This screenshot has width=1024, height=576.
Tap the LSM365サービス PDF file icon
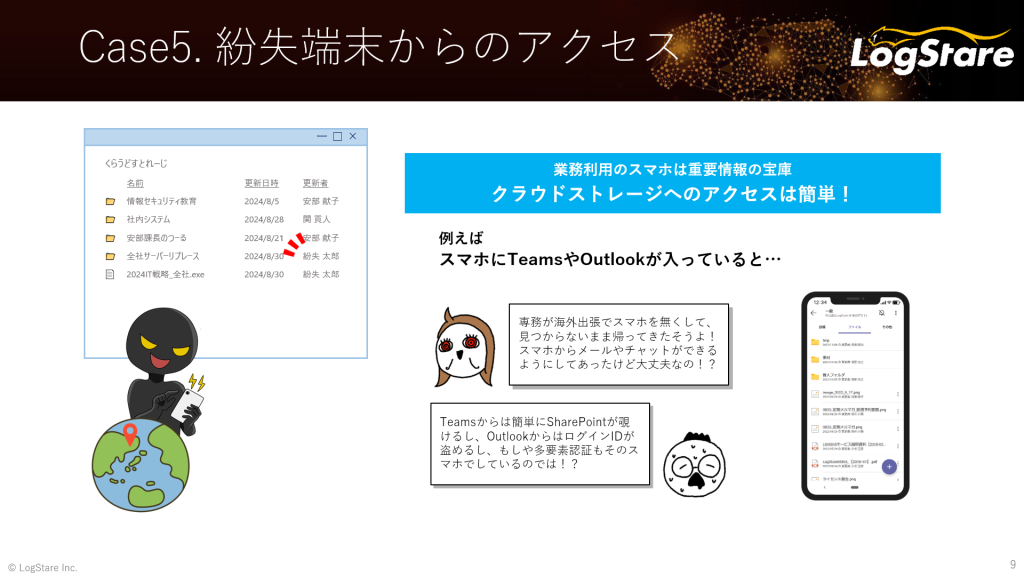click(815, 446)
